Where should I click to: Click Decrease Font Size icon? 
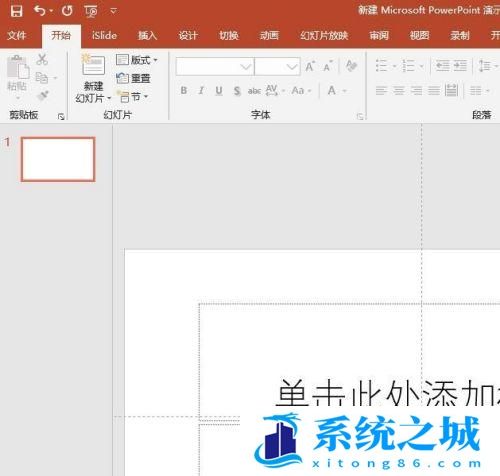pos(328,66)
